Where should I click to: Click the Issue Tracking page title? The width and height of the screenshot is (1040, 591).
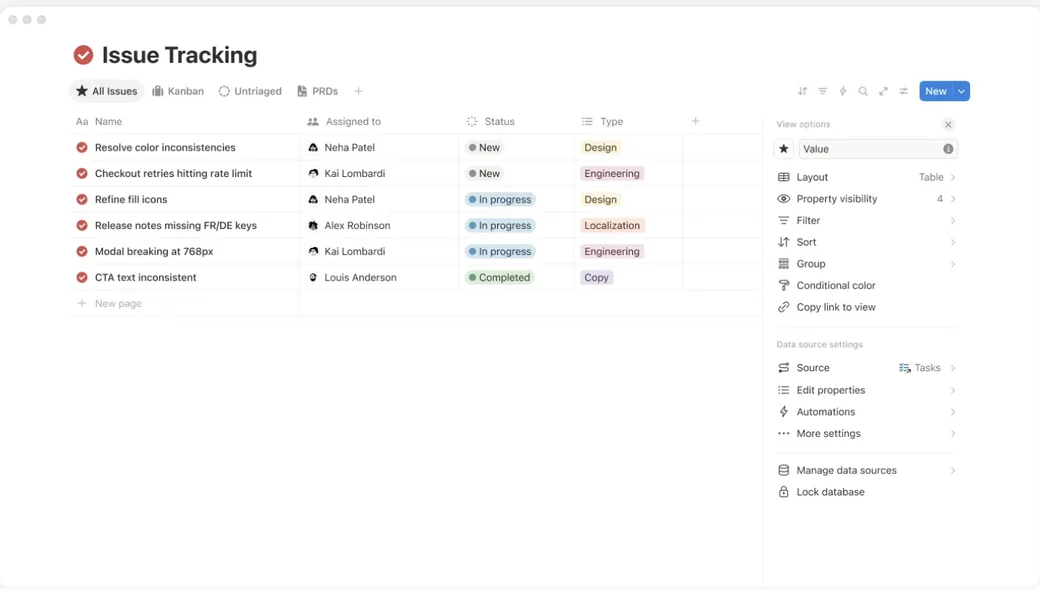(x=179, y=55)
